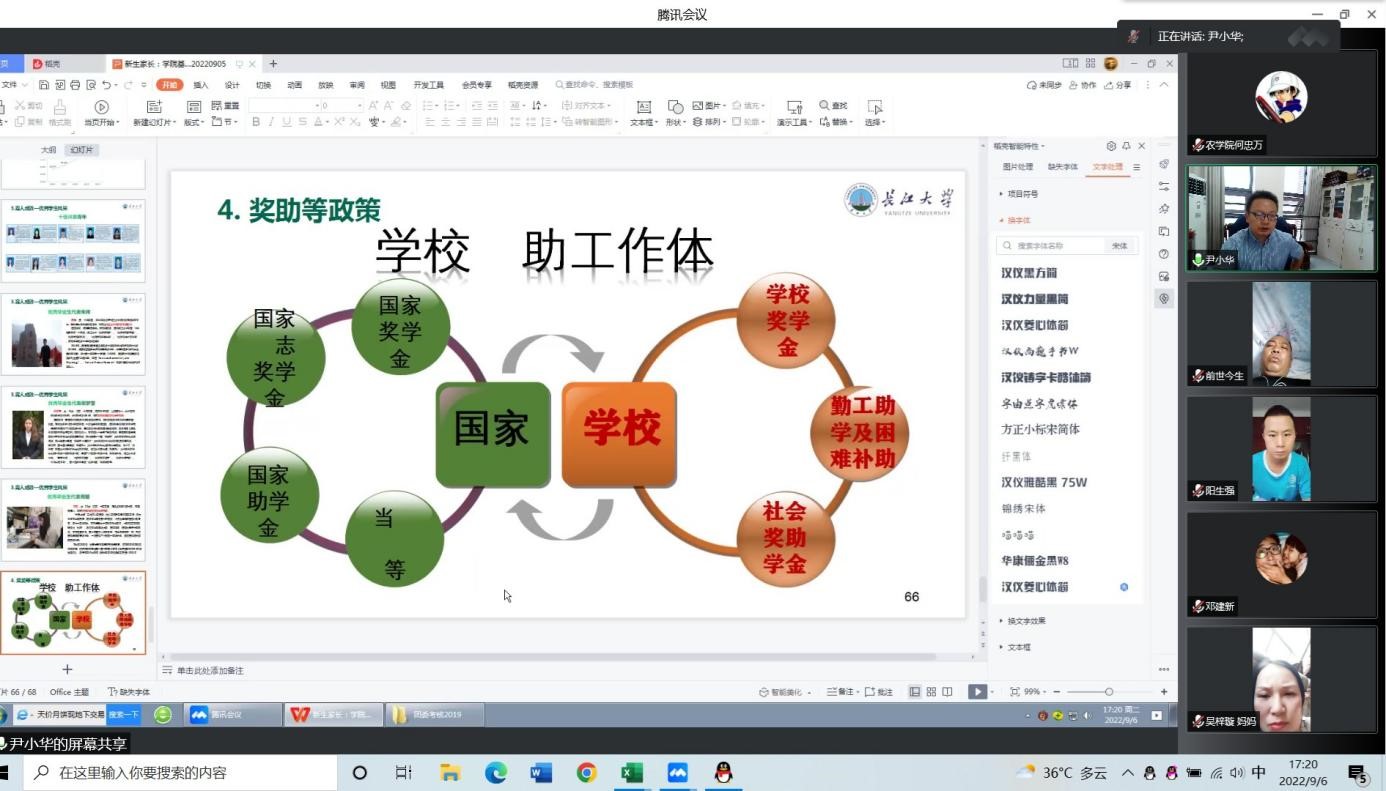The width and height of the screenshot is (1386, 791).
Task: Click the 新建幻灯片 new slide icon
Action: (x=154, y=107)
